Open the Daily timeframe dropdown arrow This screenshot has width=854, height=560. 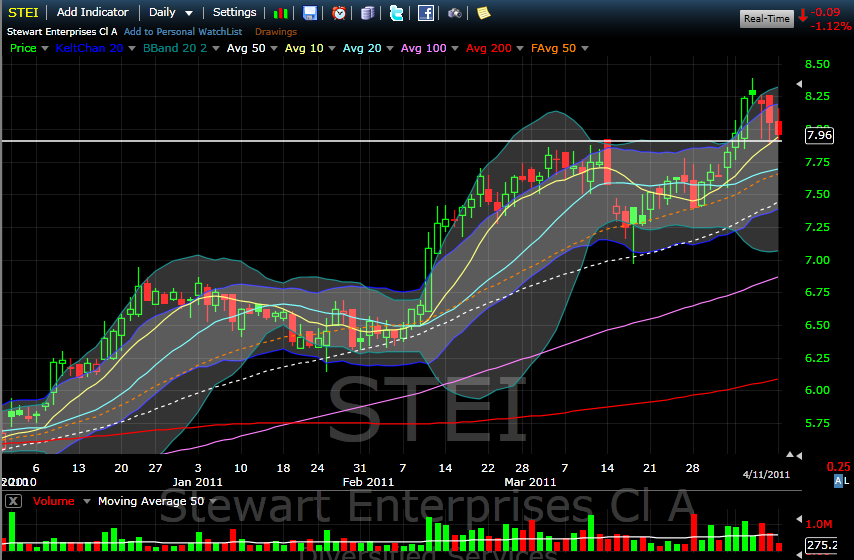[189, 13]
